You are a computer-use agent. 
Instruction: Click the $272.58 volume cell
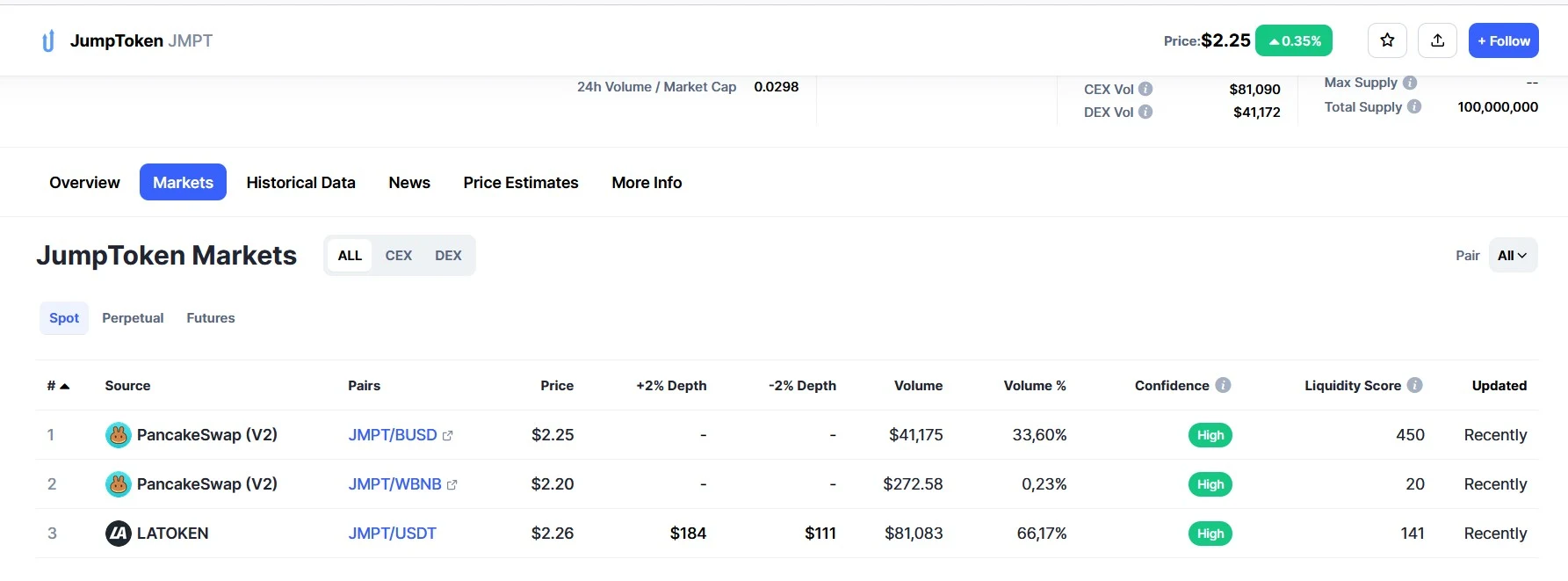click(913, 484)
